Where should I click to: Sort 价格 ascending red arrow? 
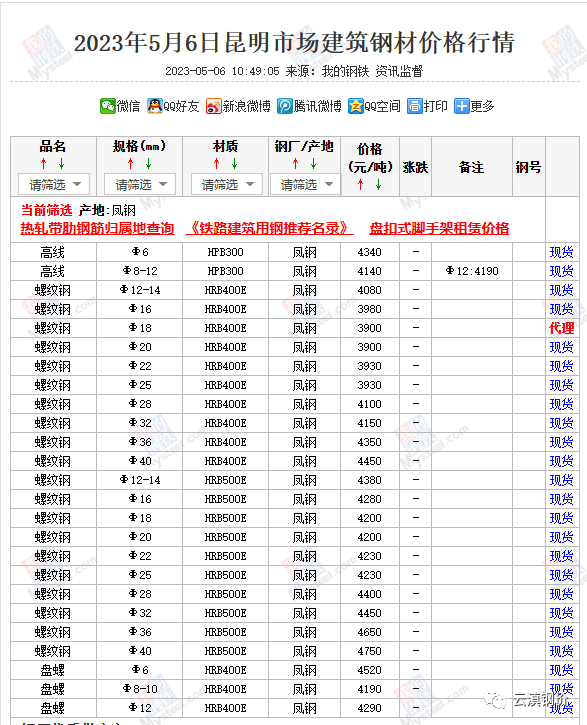coord(361,185)
